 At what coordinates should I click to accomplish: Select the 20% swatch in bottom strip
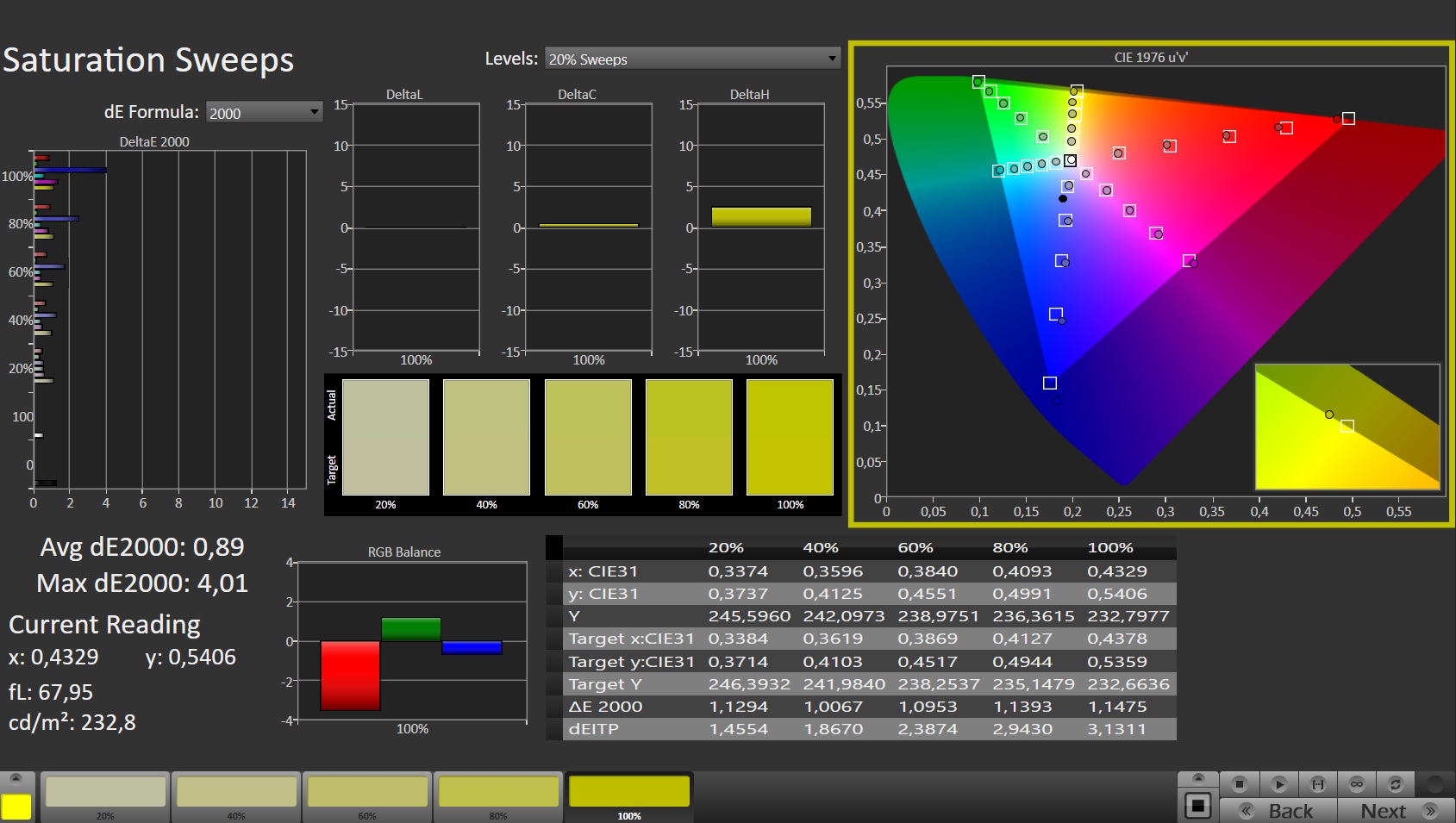coord(105,793)
